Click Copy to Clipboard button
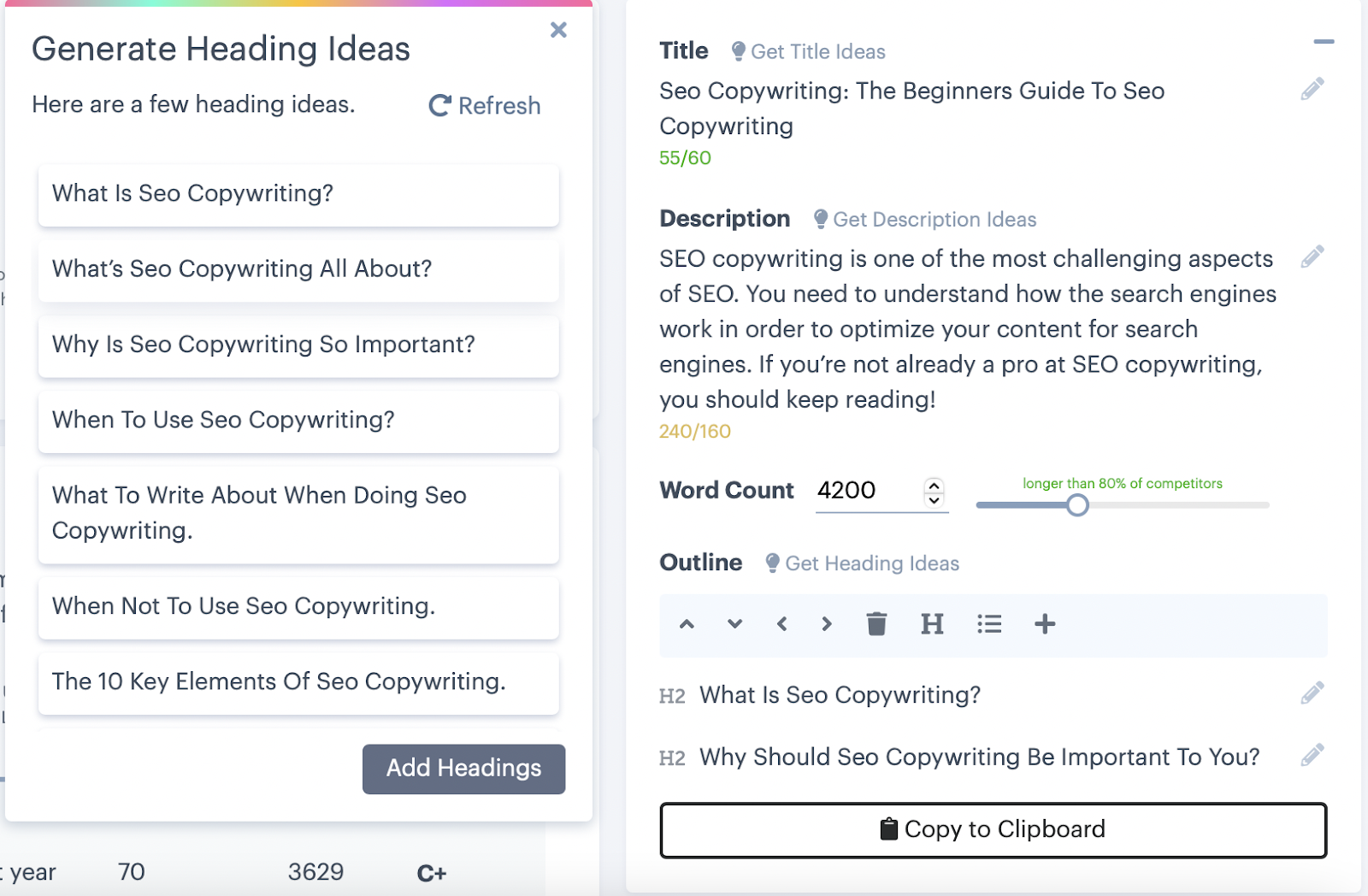Image resolution: width=1368 pixels, height=896 pixels. click(x=993, y=829)
